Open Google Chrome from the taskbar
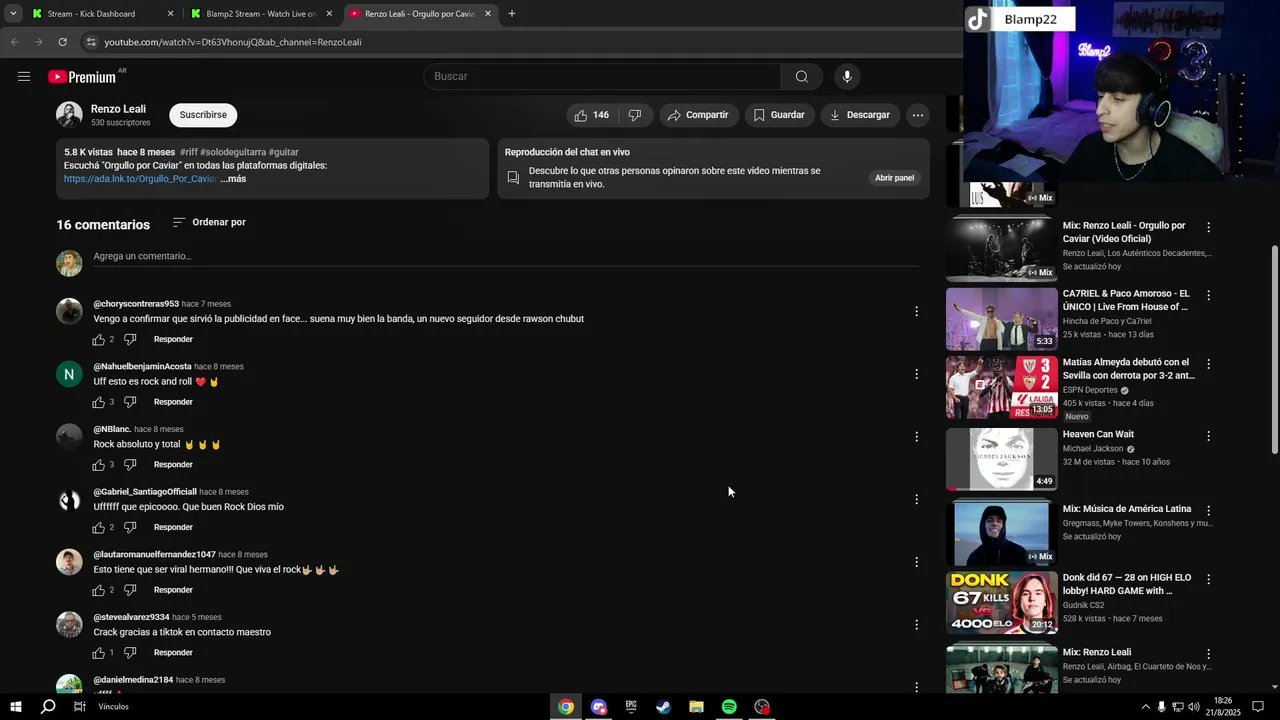Screen dimensions: 1280x720 coord(566,707)
